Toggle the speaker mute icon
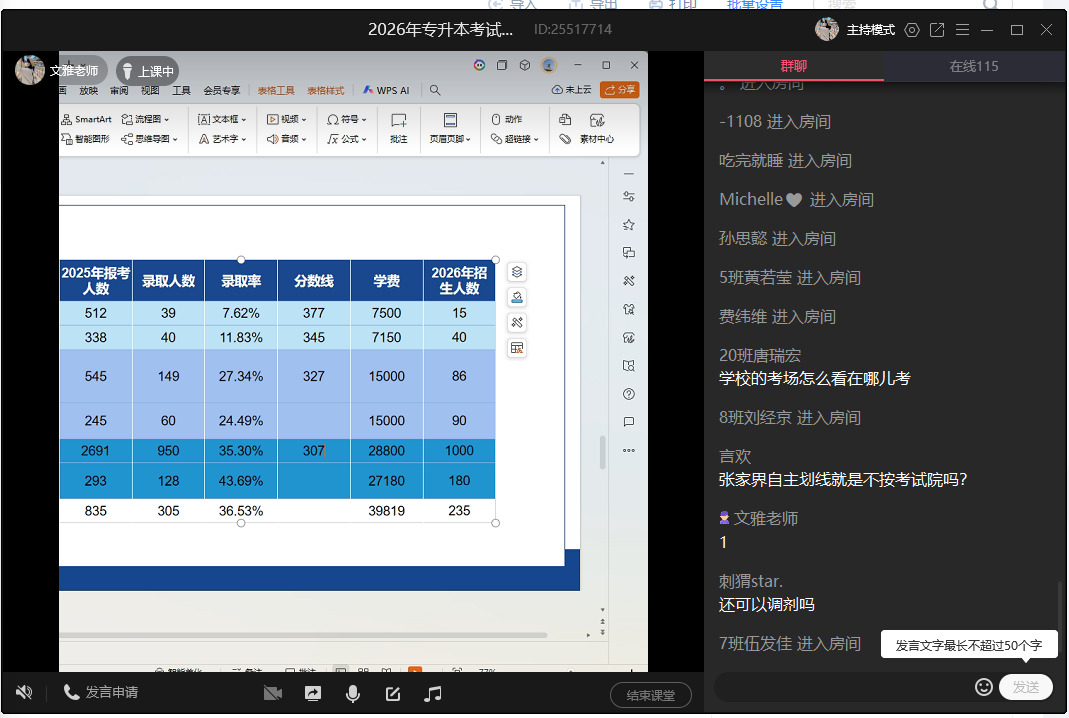 tap(24, 692)
